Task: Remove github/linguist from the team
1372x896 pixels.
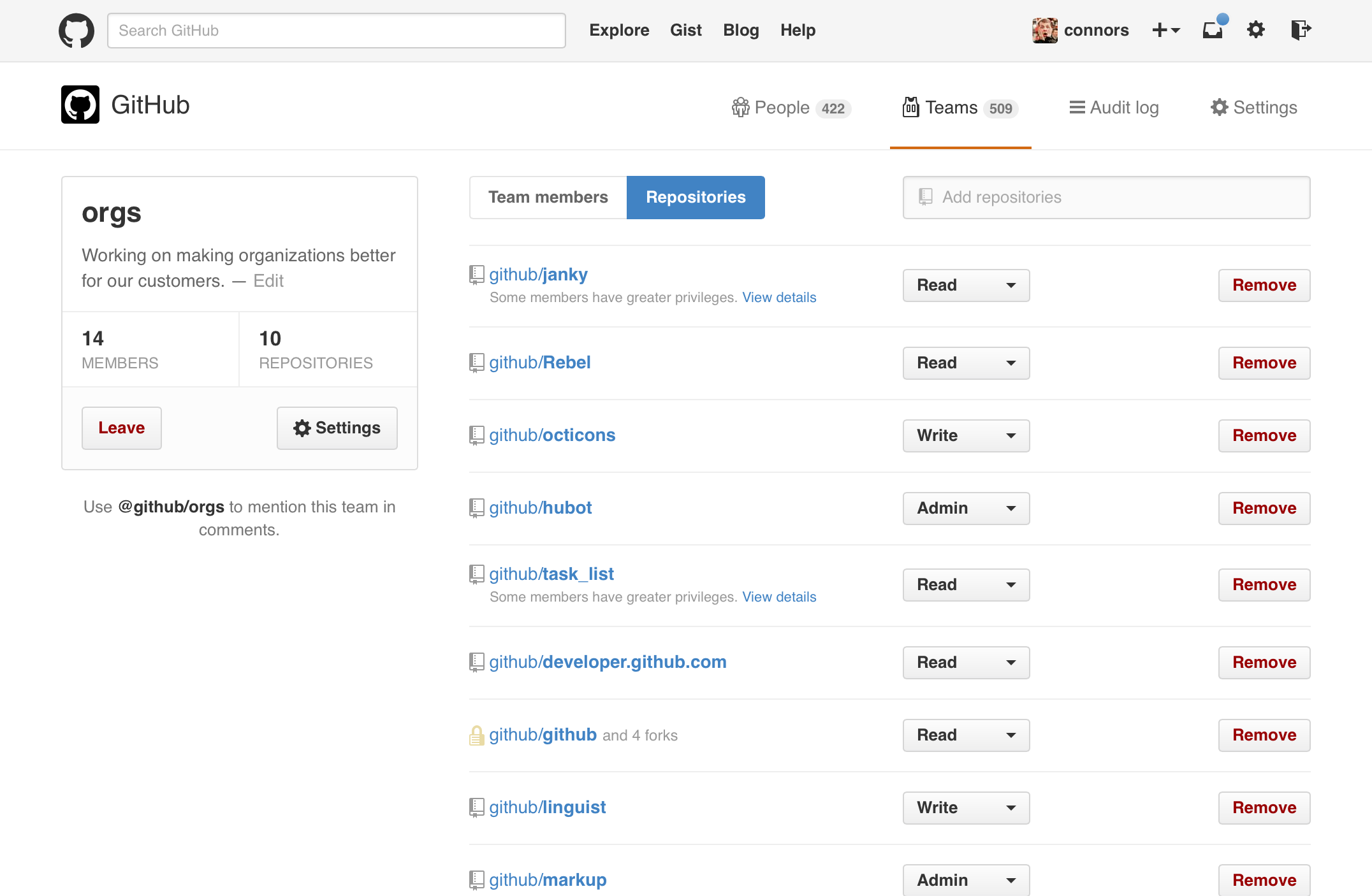Action: click(1264, 808)
